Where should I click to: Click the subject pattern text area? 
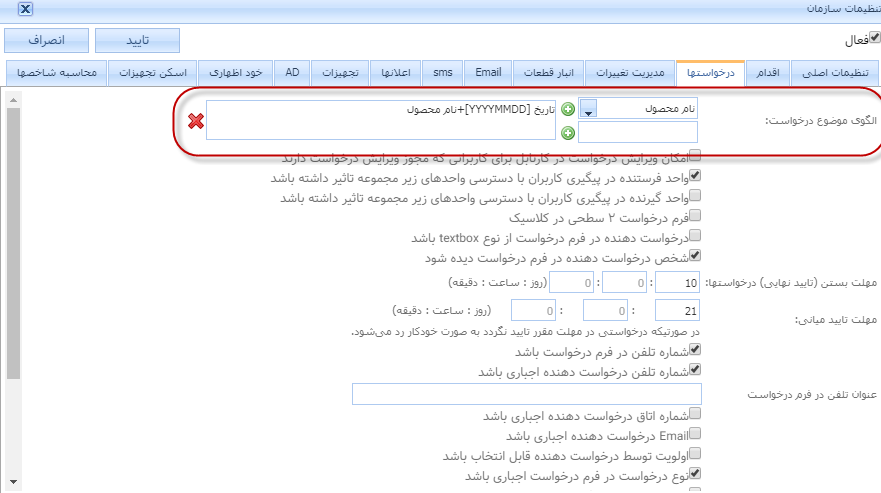(381, 119)
